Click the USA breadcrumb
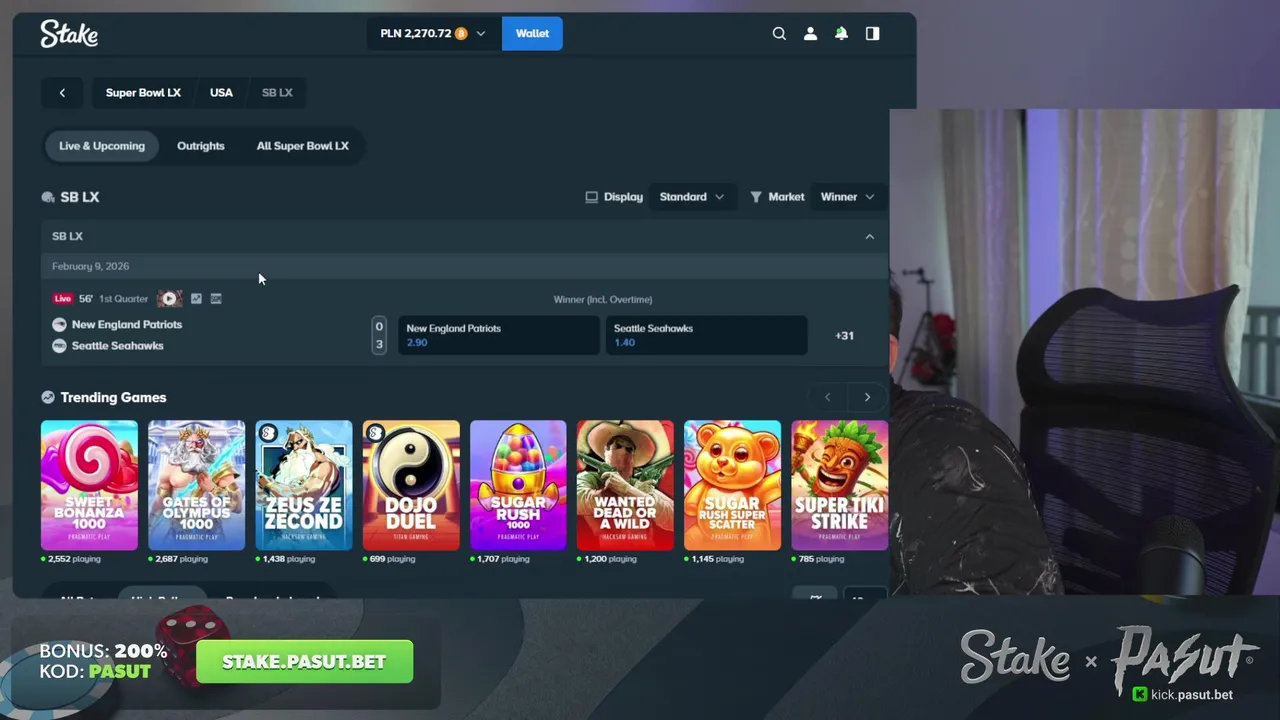 point(221,92)
